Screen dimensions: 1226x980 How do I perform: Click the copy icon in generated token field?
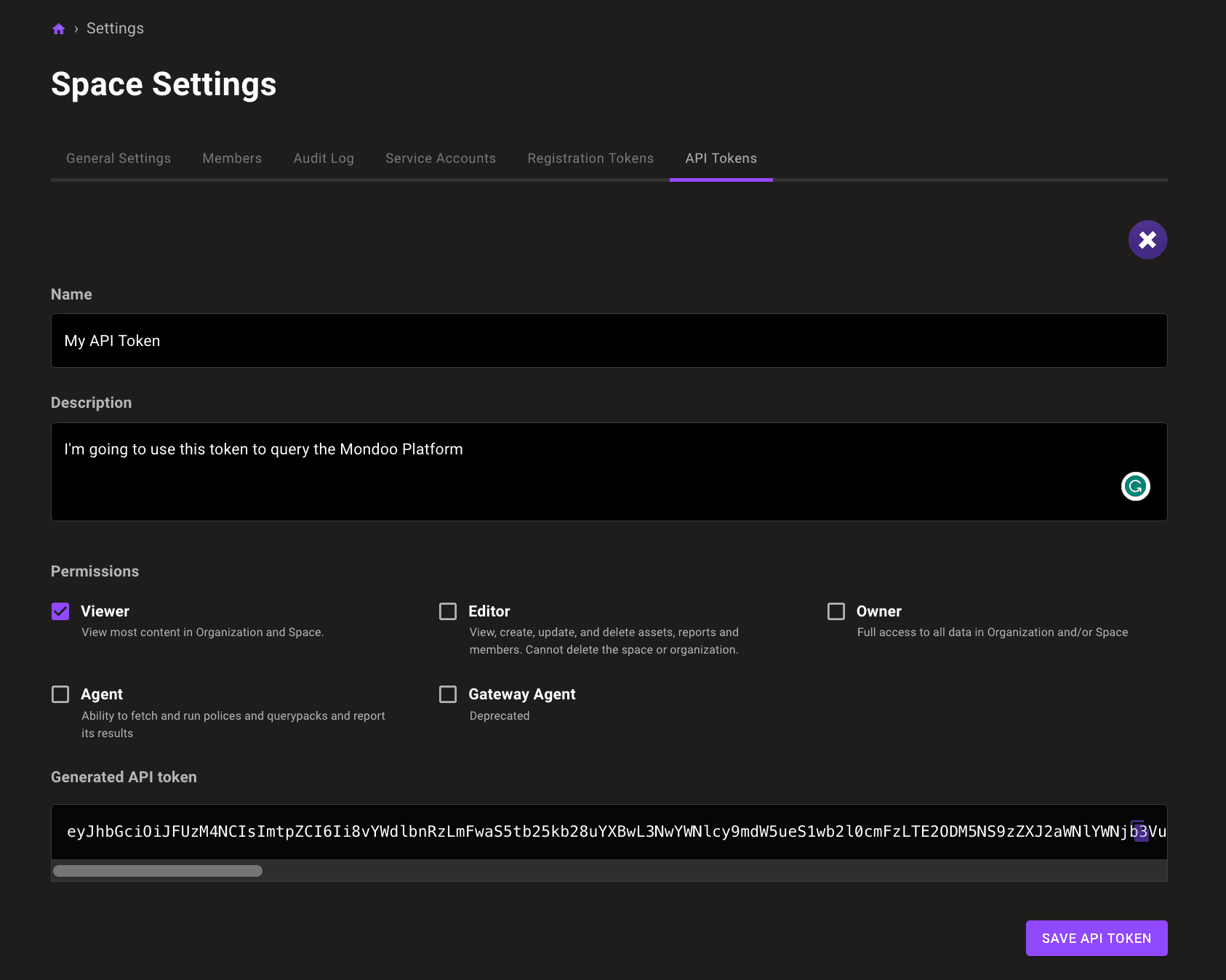point(1139,830)
